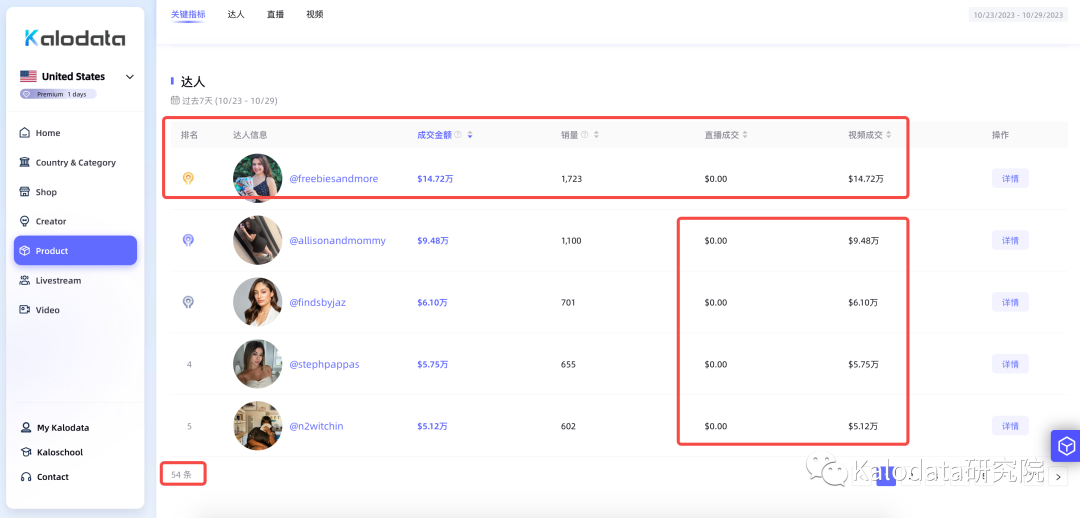Open Home via its sidebar house icon
1080x518 pixels.
pyautogui.click(x=25, y=133)
